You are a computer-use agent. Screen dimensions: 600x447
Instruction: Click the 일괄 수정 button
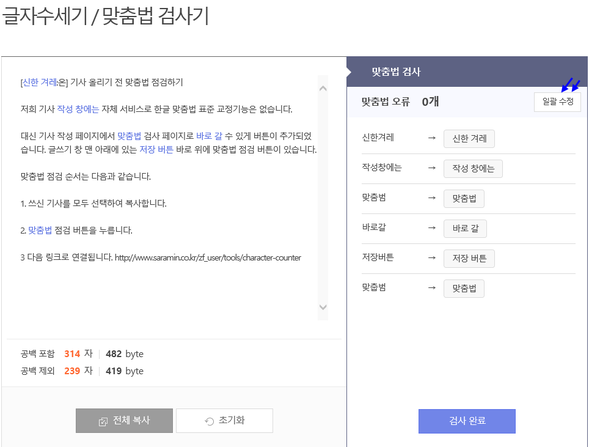557,102
